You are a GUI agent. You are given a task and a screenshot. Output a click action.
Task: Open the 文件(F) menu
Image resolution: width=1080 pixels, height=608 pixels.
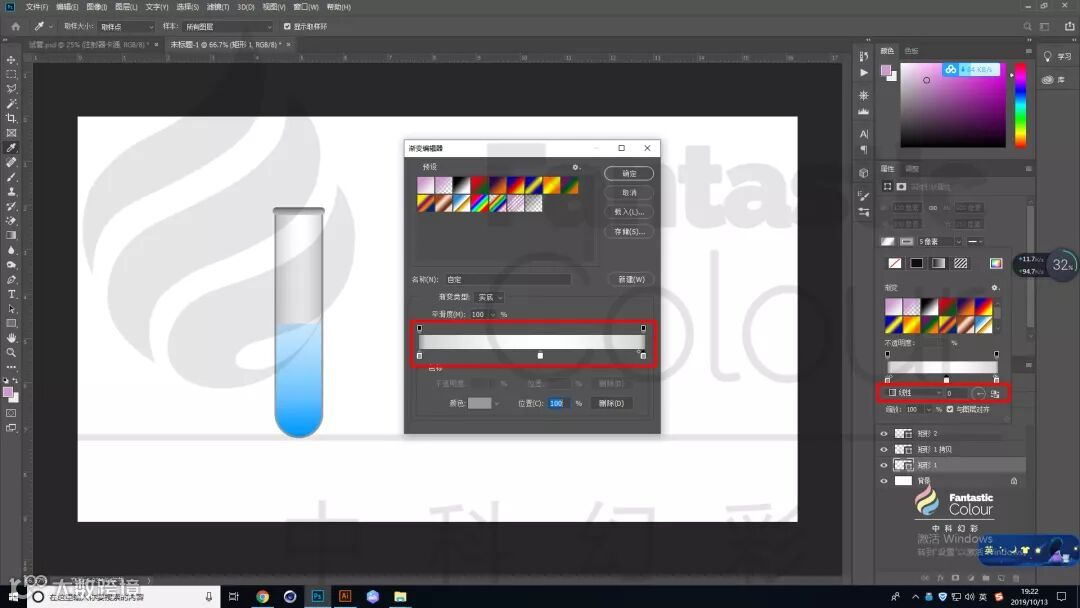pos(37,7)
